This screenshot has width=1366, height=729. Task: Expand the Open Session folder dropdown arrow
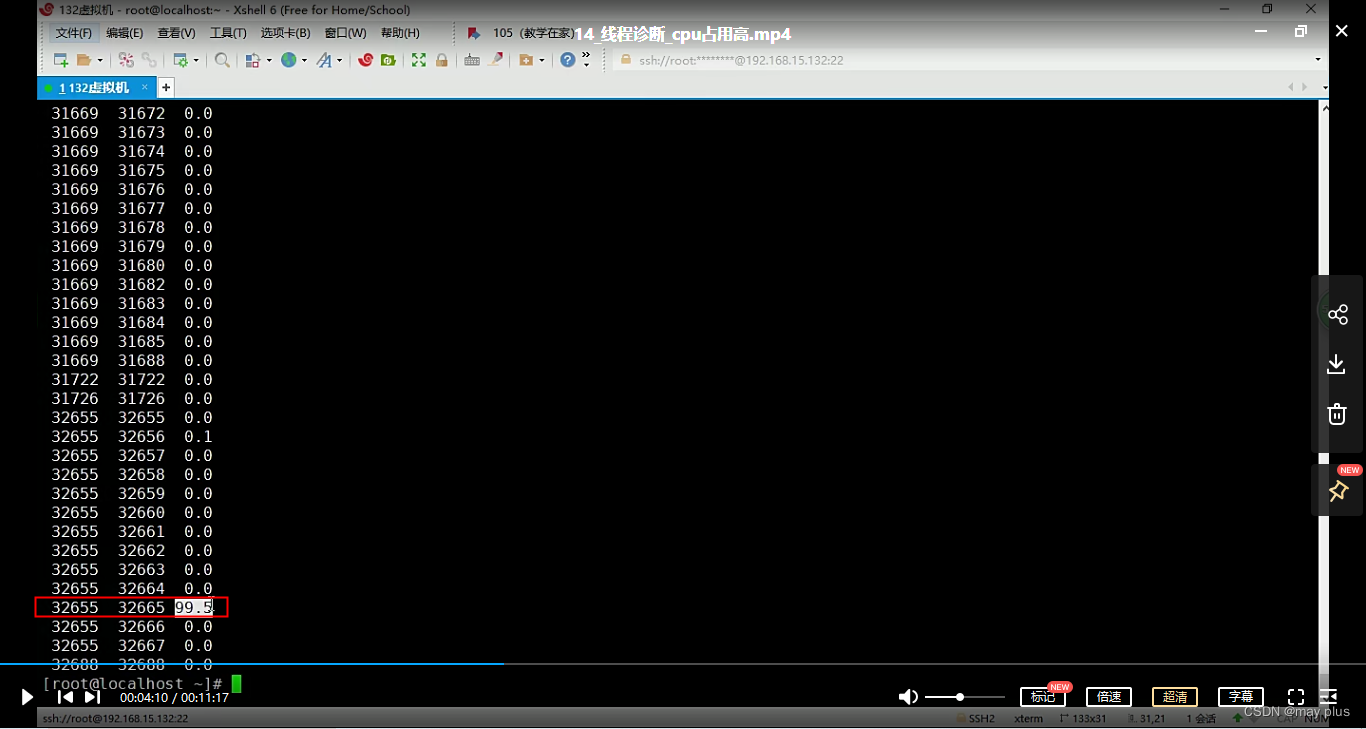click(101, 60)
